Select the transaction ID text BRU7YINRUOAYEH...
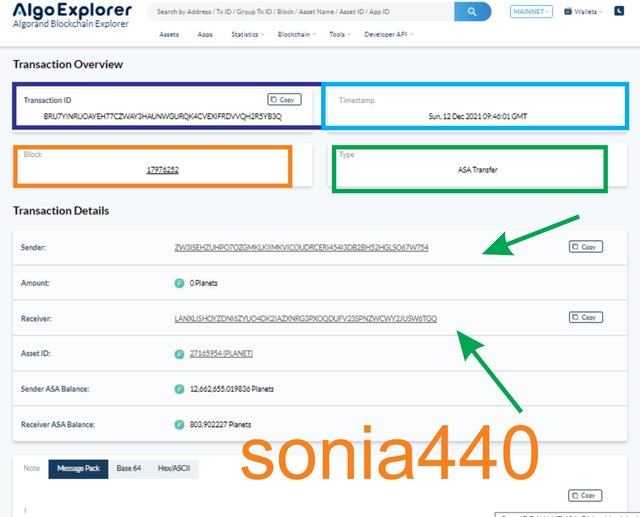Viewport: 640px width, 517px height. [x=162, y=116]
